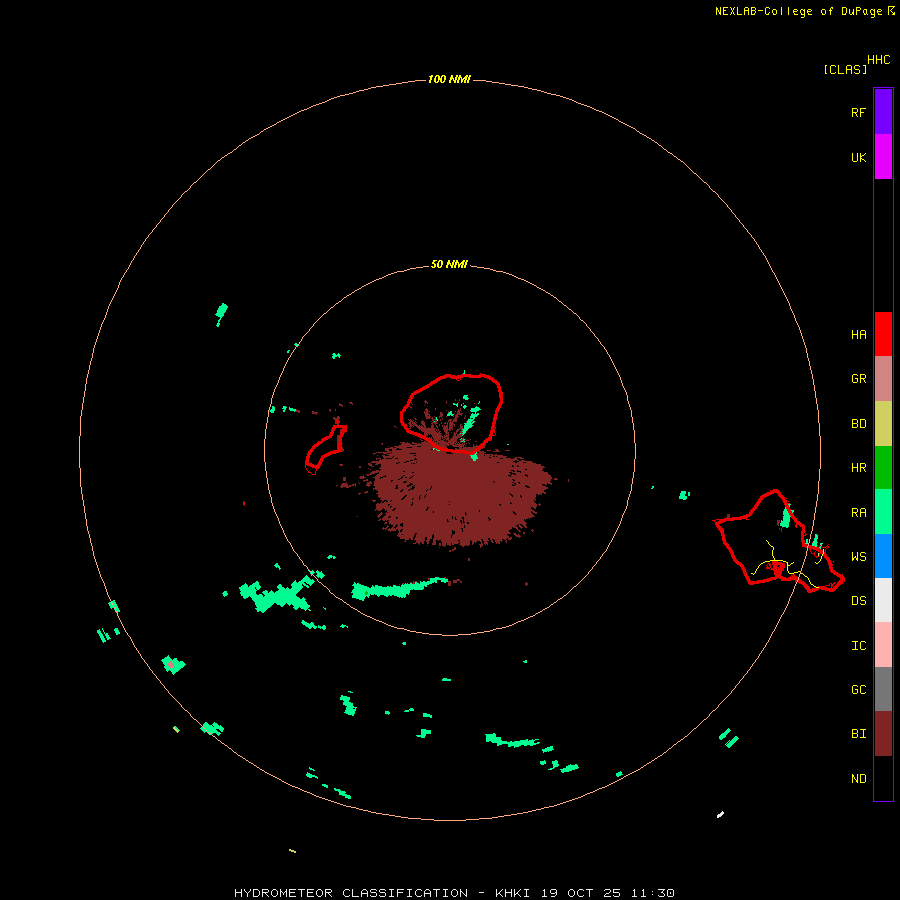Click the BI brown legend swatch

(883, 734)
